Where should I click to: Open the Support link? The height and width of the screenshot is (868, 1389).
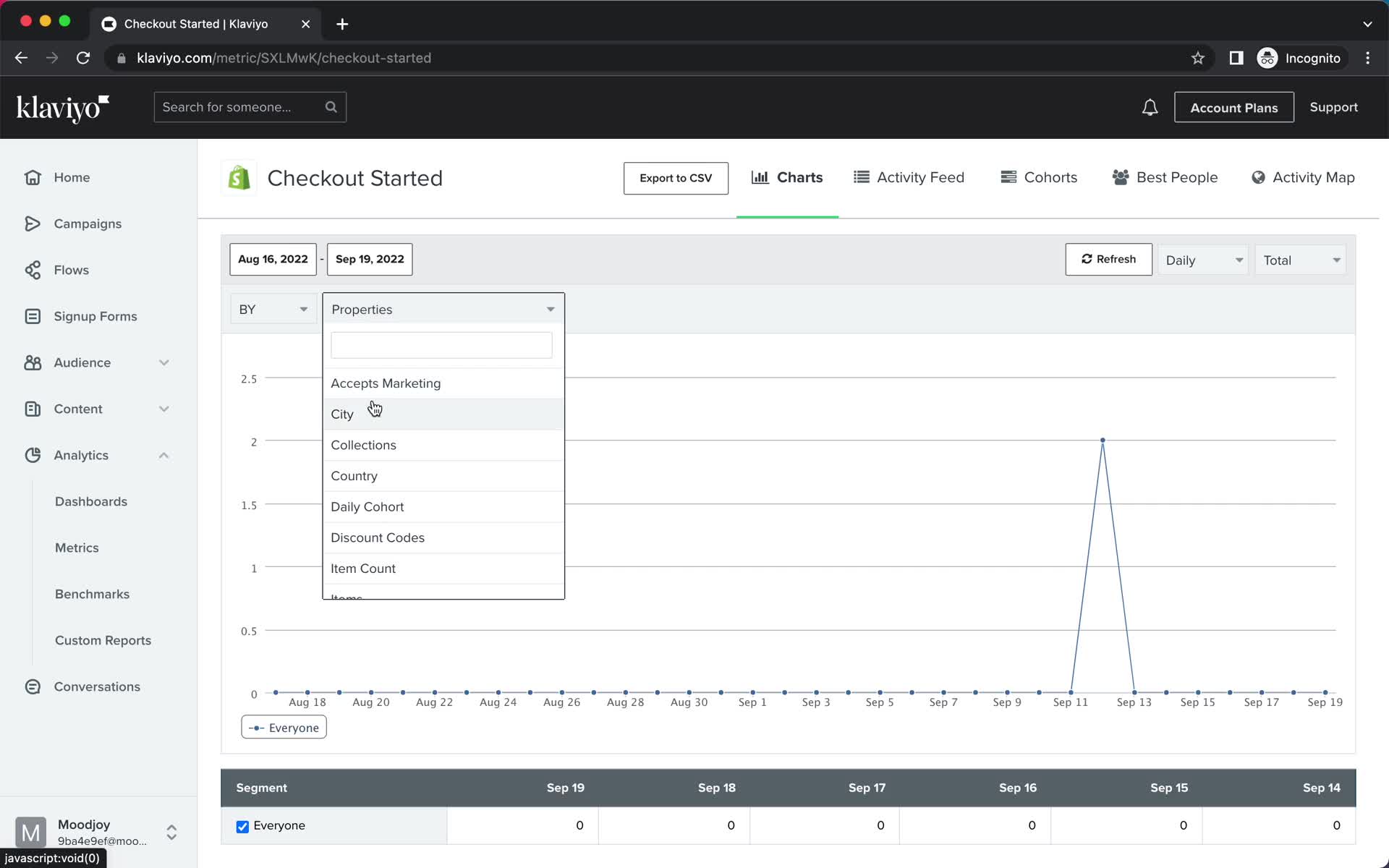click(x=1333, y=107)
